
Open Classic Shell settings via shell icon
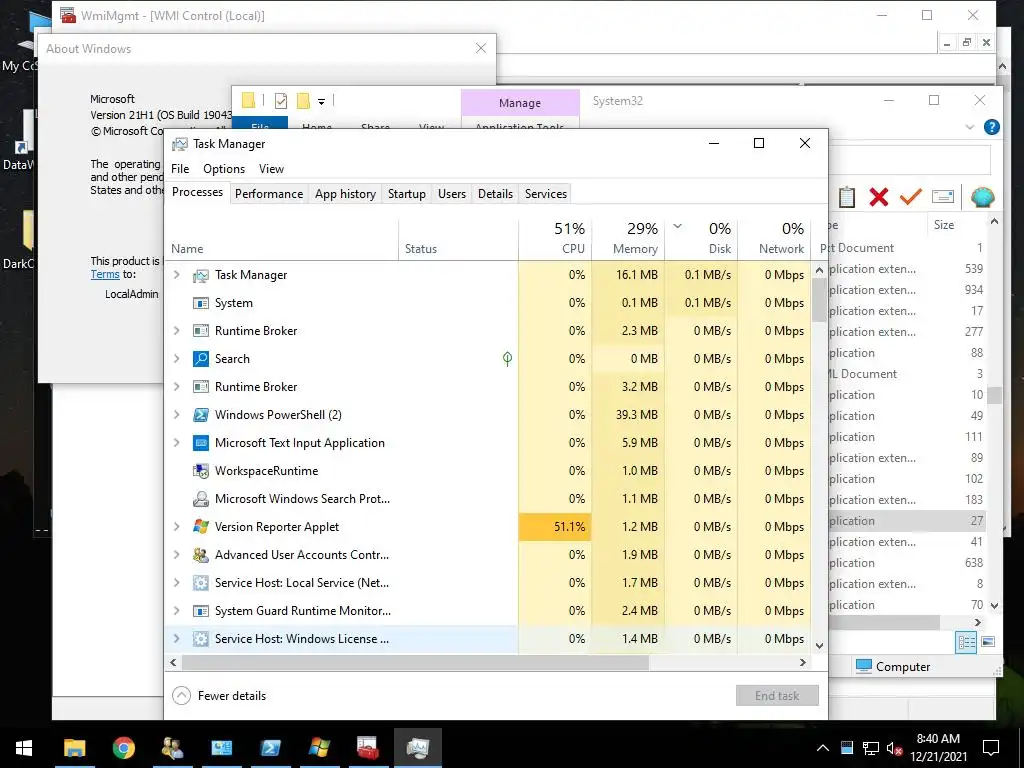coord(982,197)
